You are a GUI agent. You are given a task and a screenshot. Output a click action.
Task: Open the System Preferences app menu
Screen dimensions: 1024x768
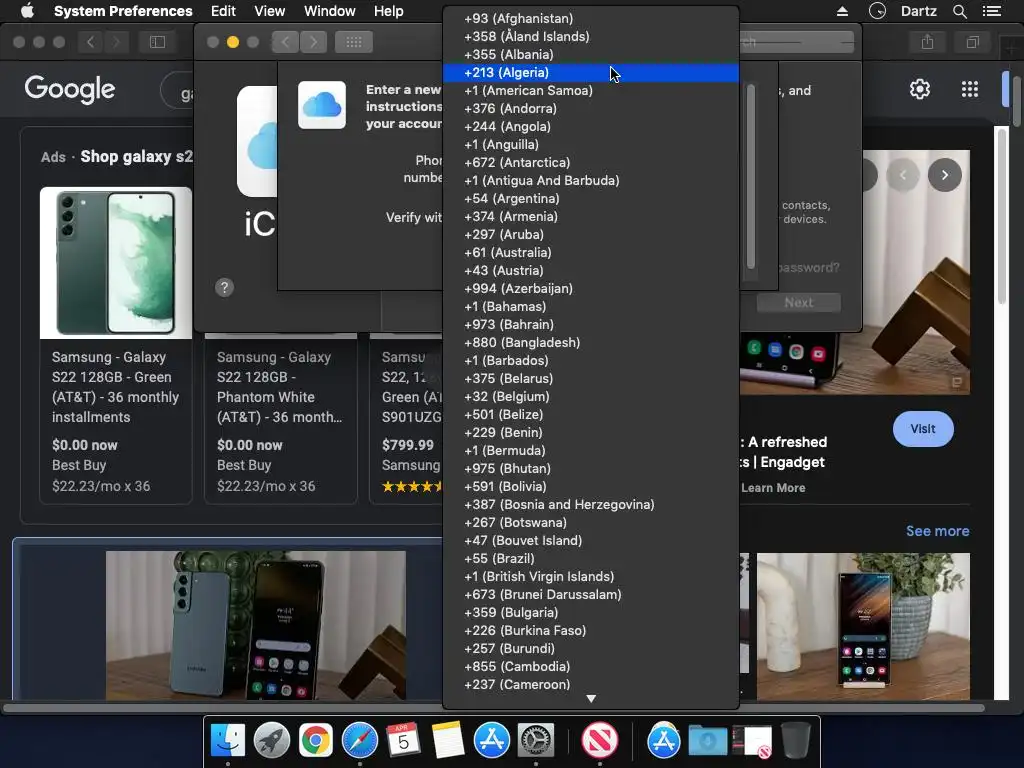(x=123, y=11)
